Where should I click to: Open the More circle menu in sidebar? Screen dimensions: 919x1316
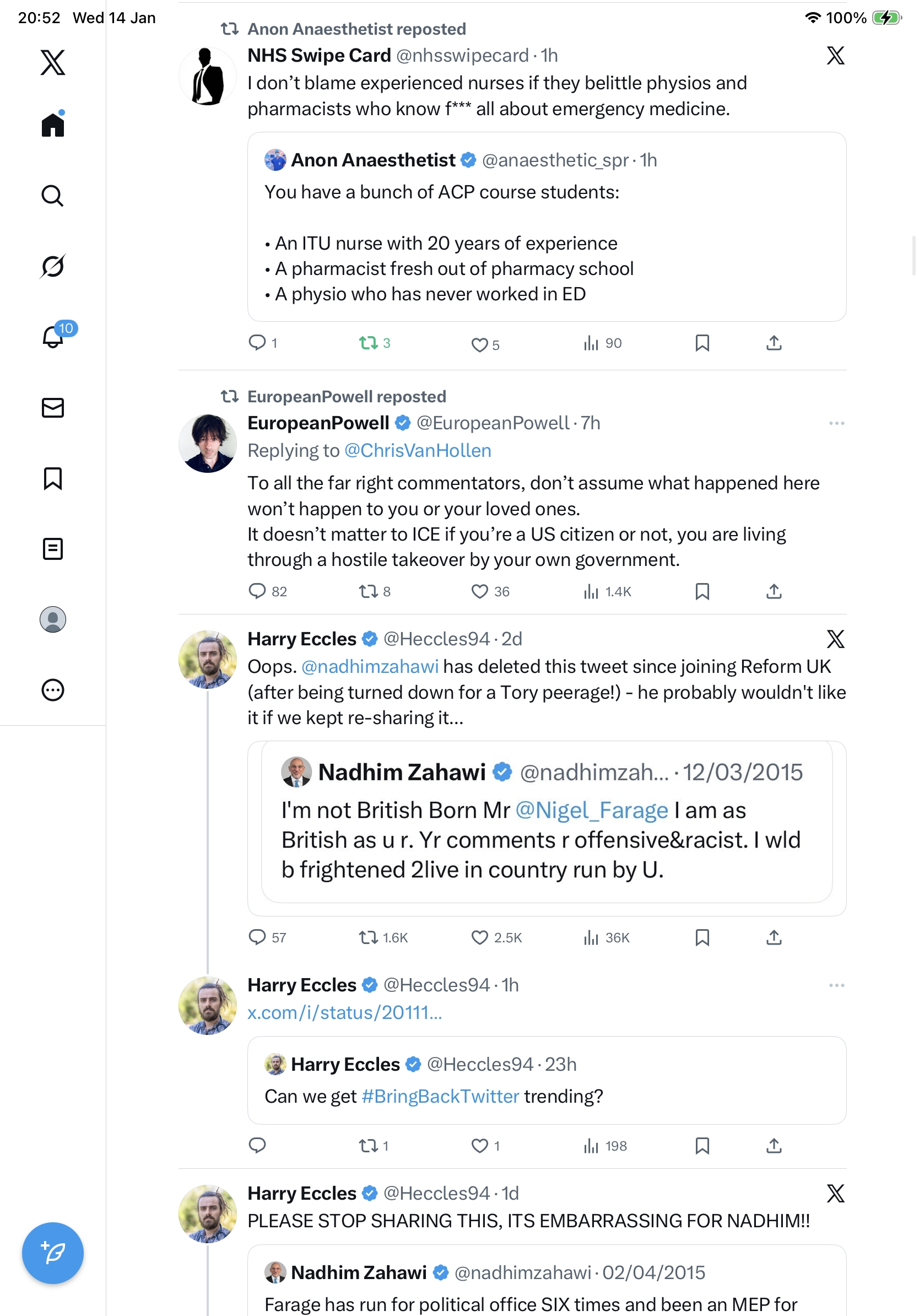click(x=52, y=689)
